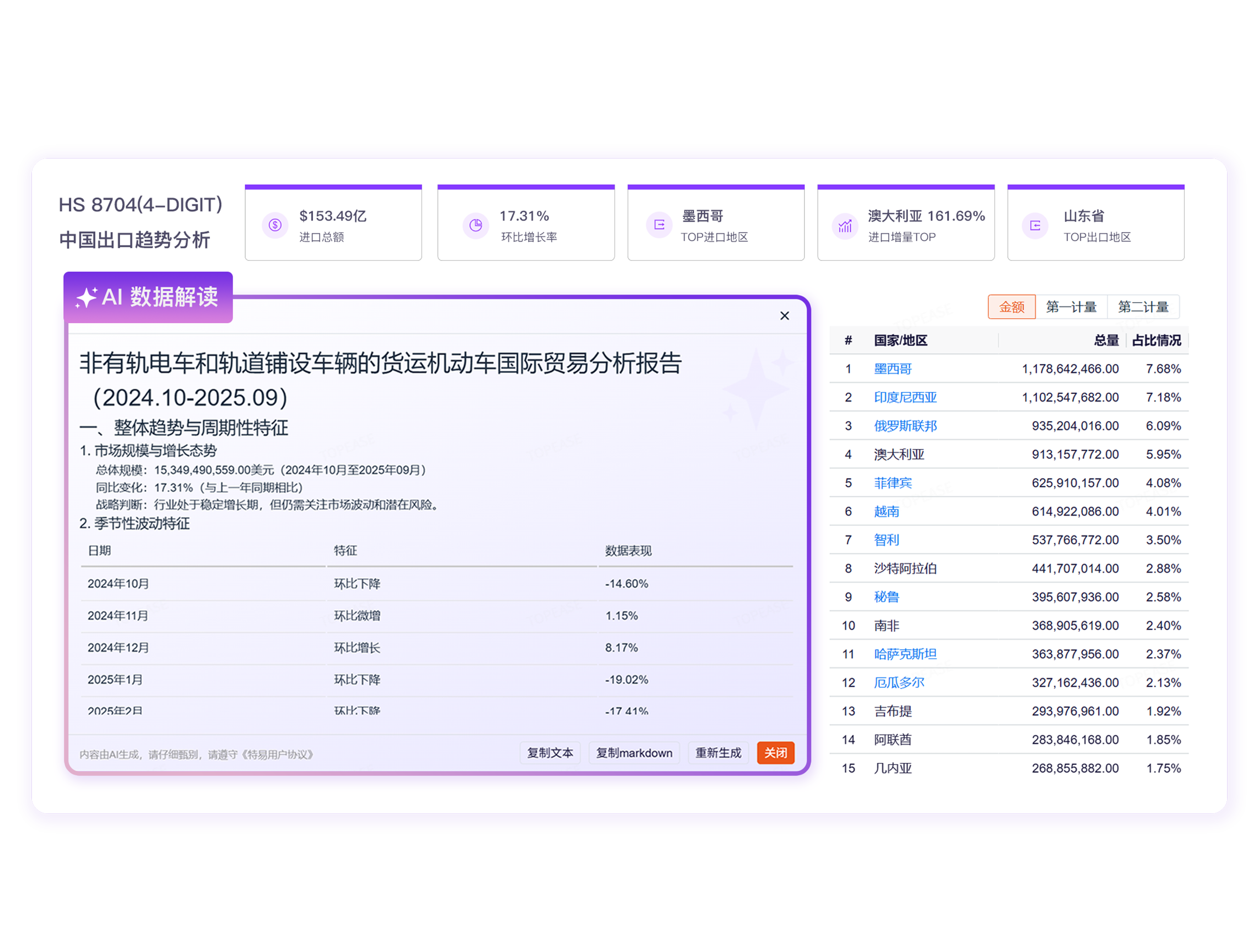
Task: Switch to 第一计量 view
Action: click(x=1071, y=307)
